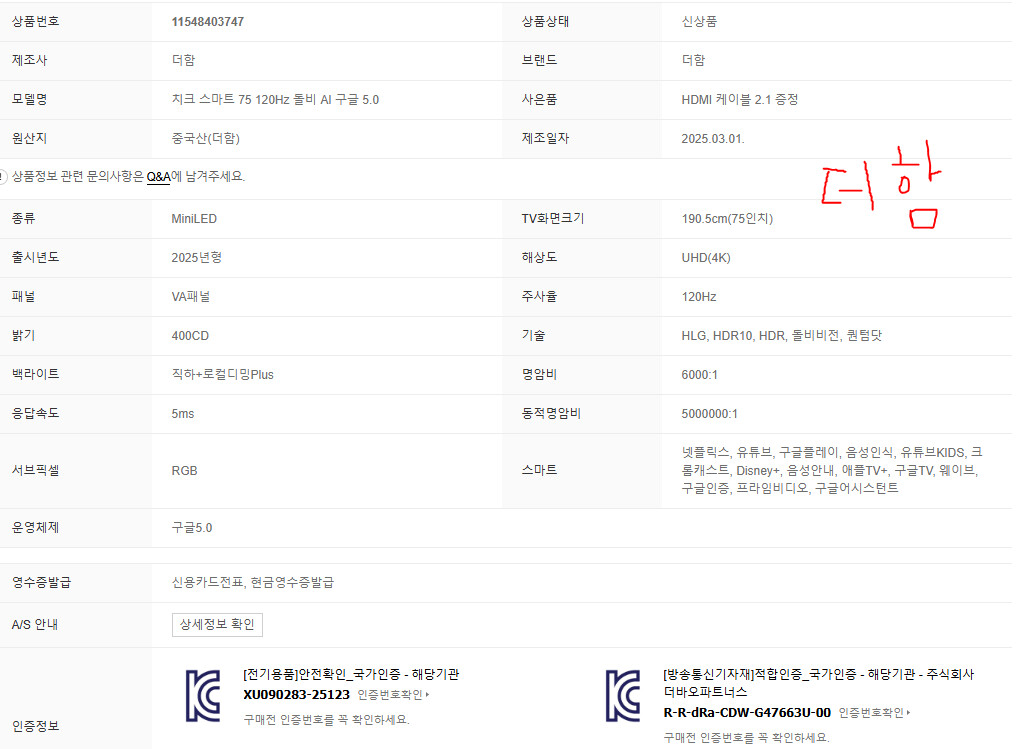Click the 영수증발급 label

coord(42,582)
